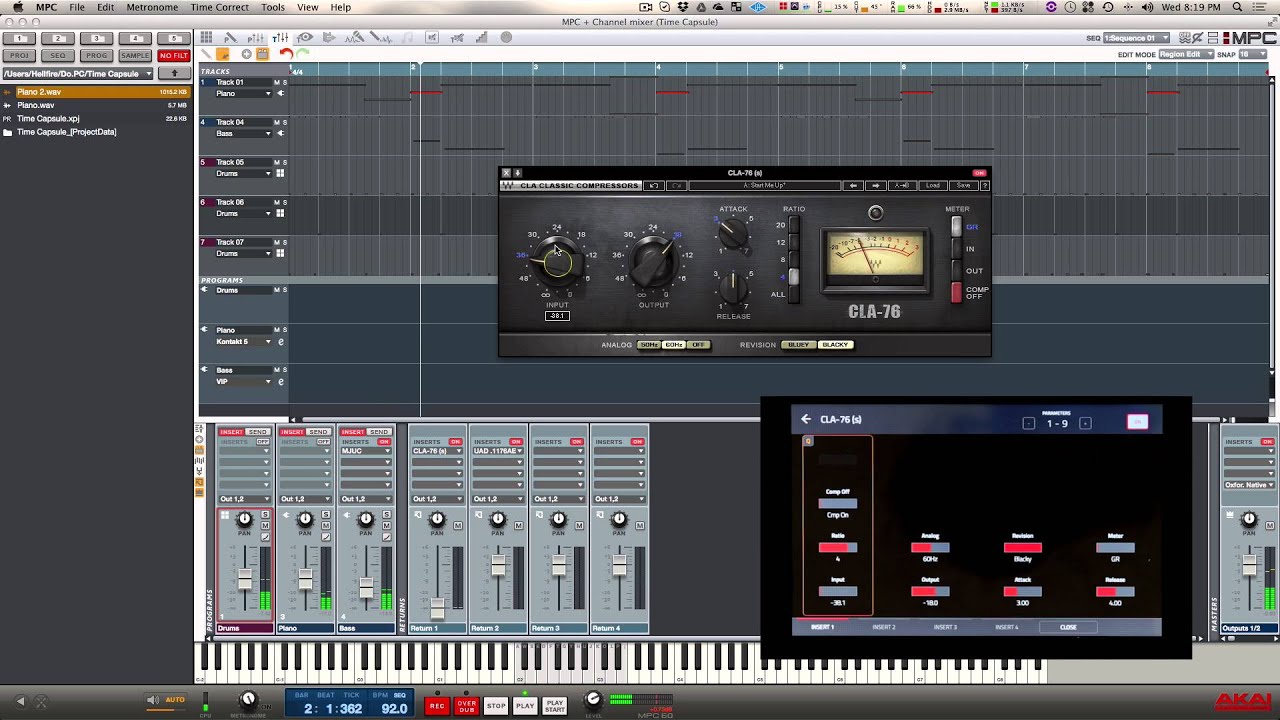Mute the Return 2 channel

click(x=518, y=525)
